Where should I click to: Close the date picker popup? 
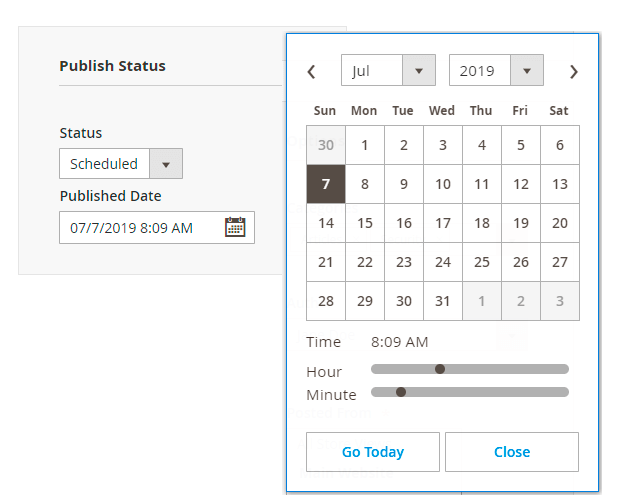512,452
